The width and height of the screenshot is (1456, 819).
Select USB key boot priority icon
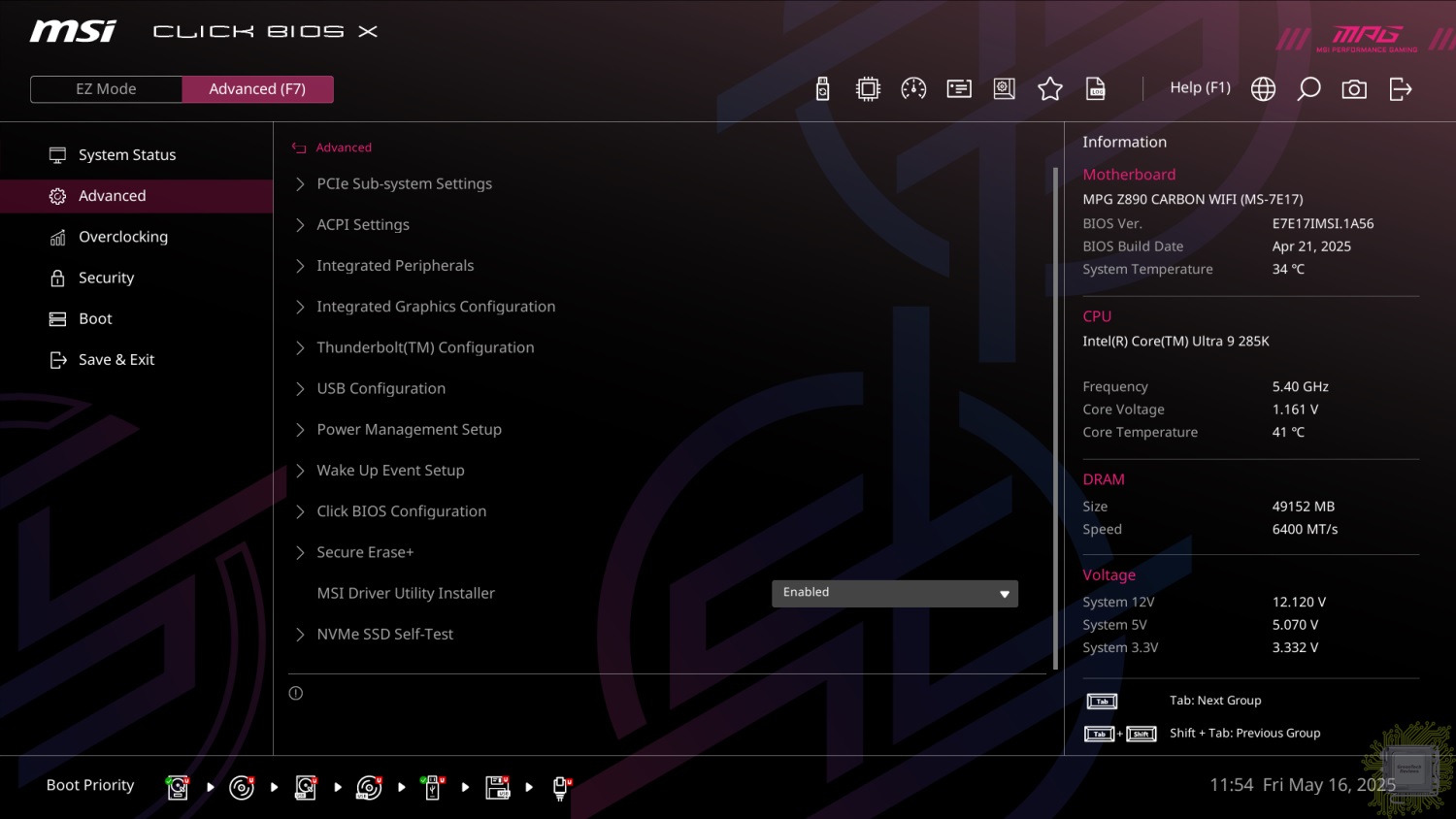pos(433,787)
